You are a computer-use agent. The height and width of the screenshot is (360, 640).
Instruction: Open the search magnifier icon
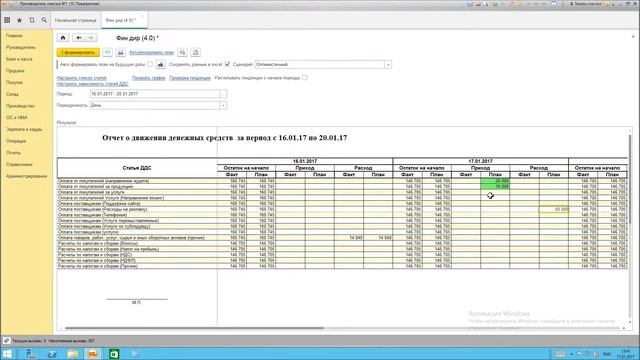point(44,20)
